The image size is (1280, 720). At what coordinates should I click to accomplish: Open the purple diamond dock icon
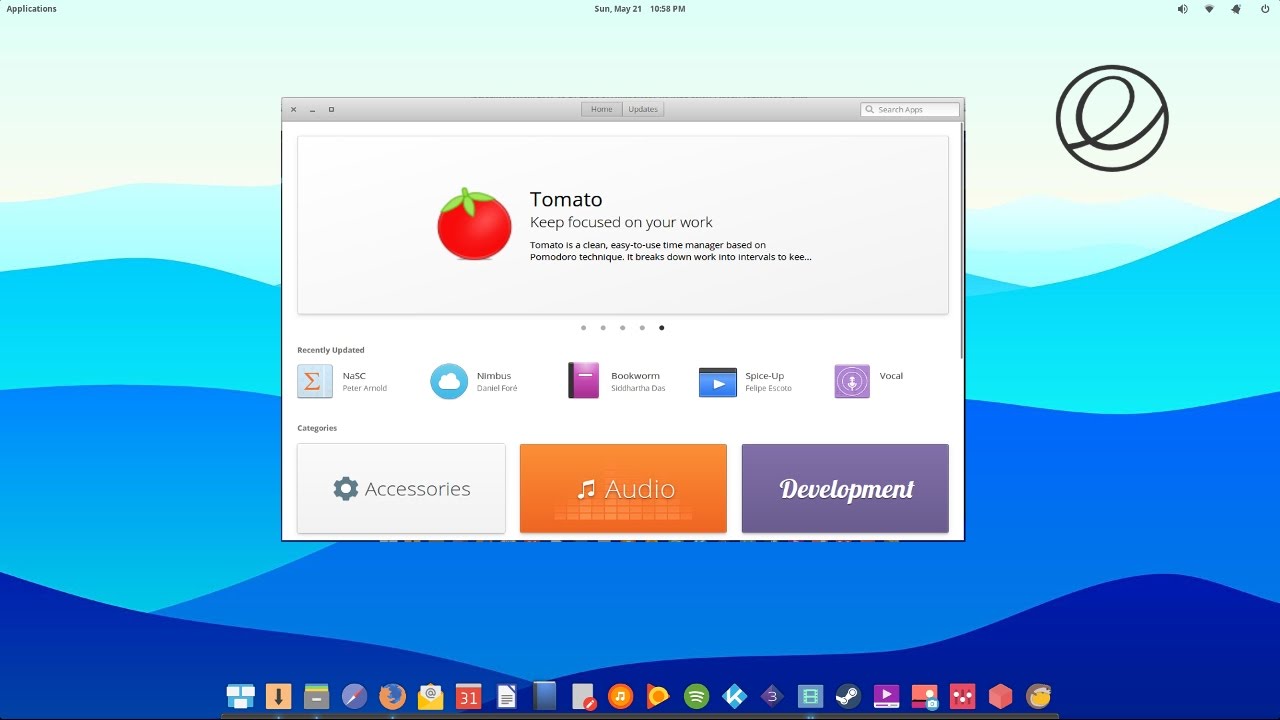(x=772, y=696)
